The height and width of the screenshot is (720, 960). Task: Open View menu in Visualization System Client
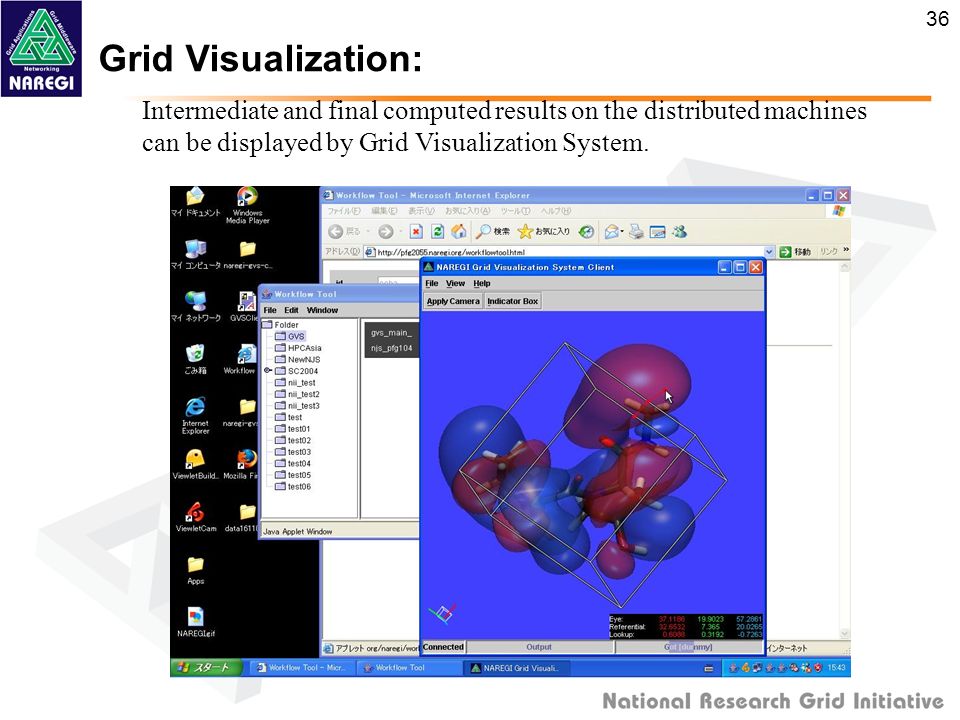[x=455, y=283]
